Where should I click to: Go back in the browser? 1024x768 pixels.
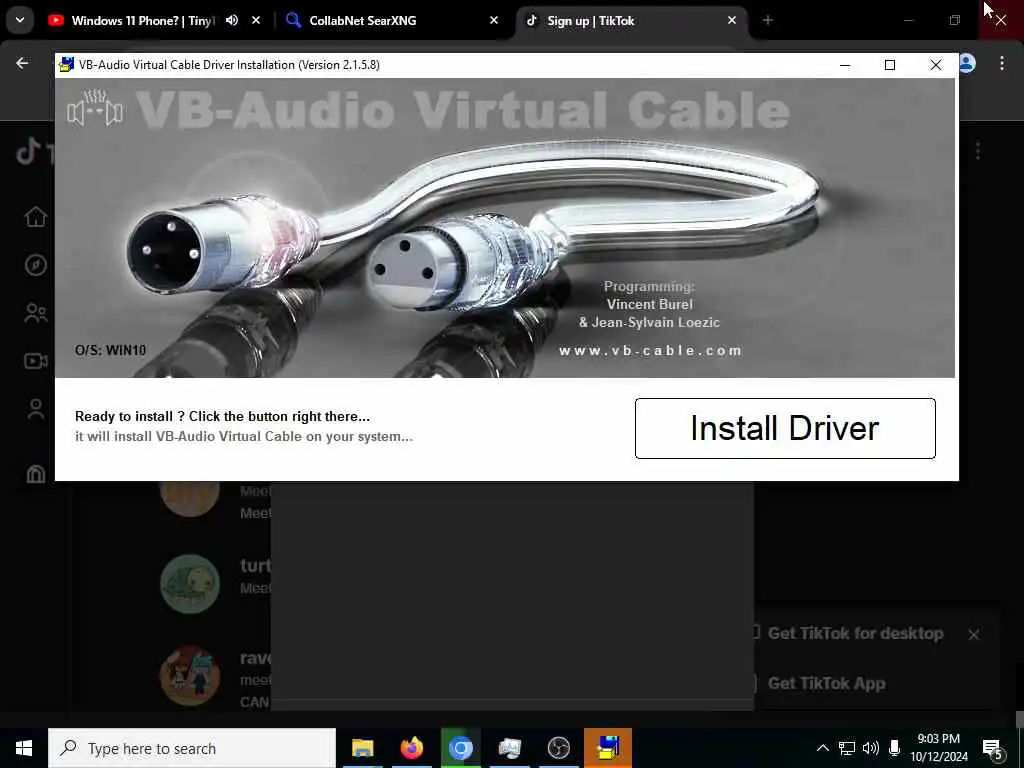(22, 63)
